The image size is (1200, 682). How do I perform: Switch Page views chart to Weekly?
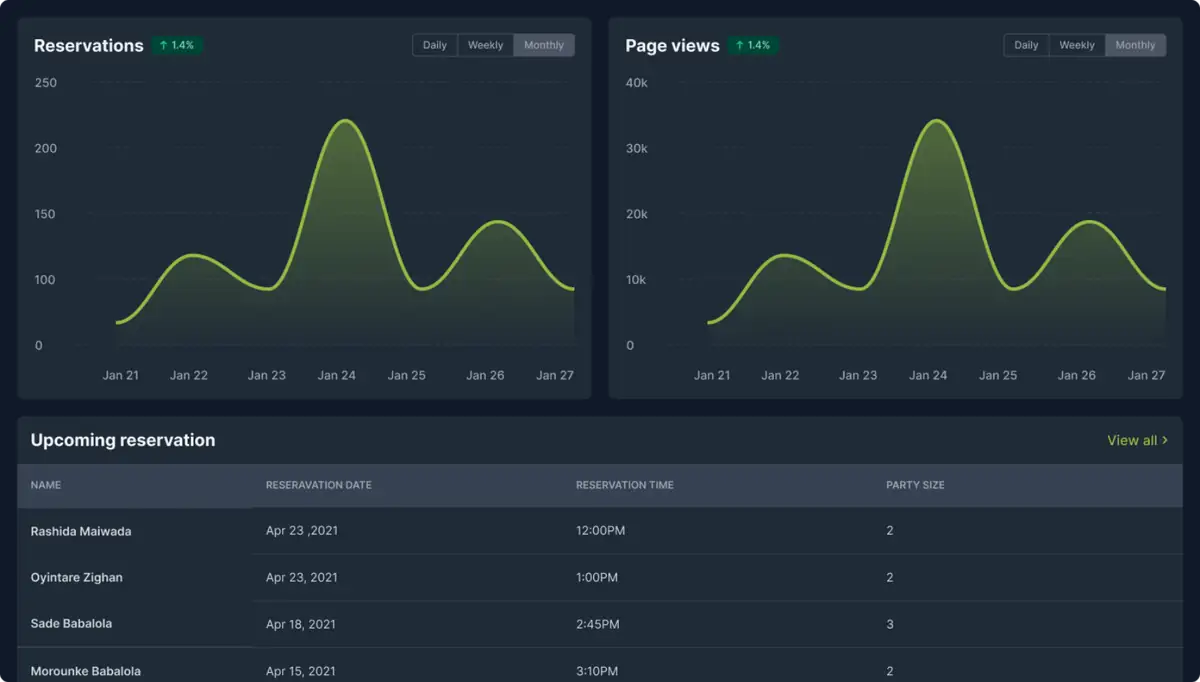tap(1077, 45)
